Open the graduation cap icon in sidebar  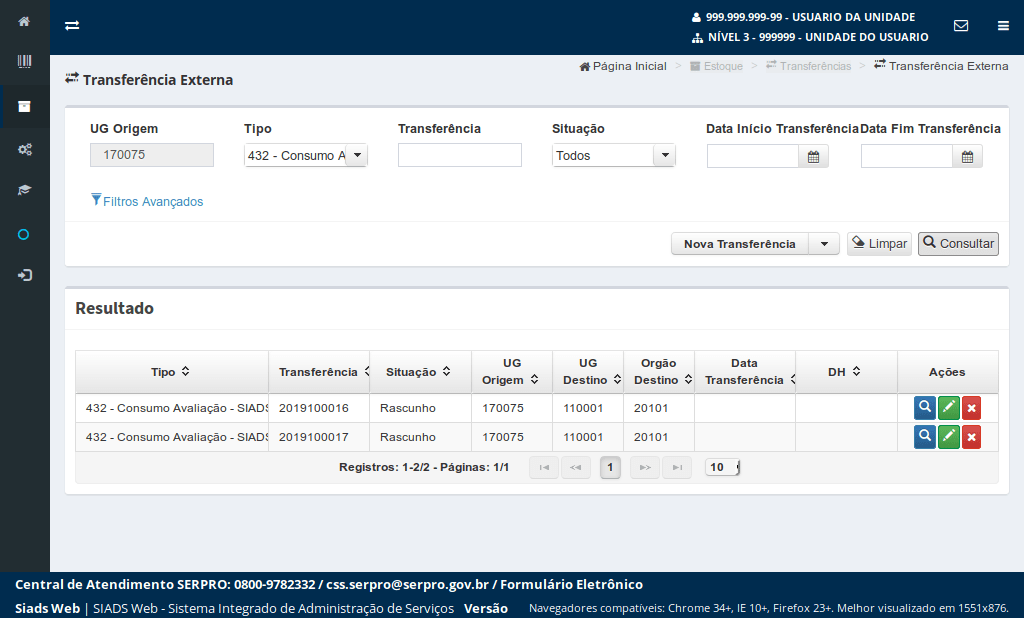pyautogui.click(x=24, y=190)
